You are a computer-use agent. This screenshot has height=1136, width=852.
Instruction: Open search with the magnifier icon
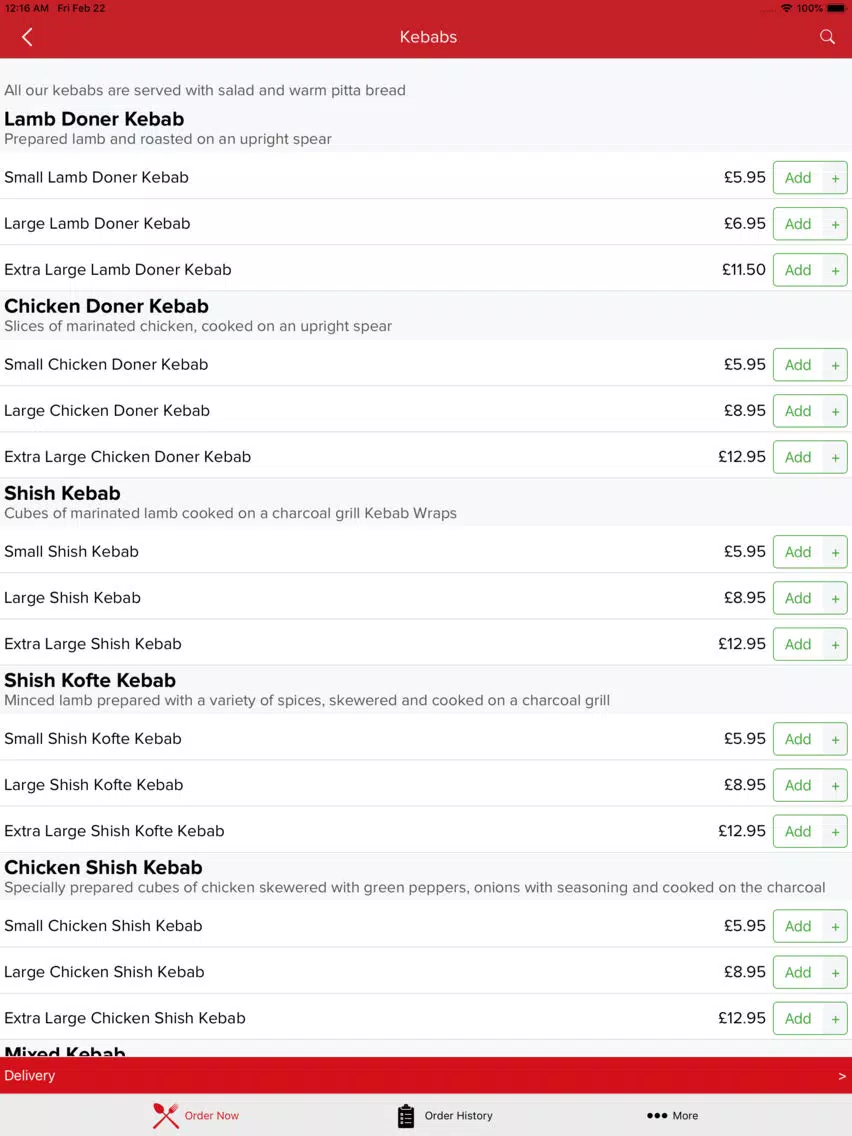[827, 37]
